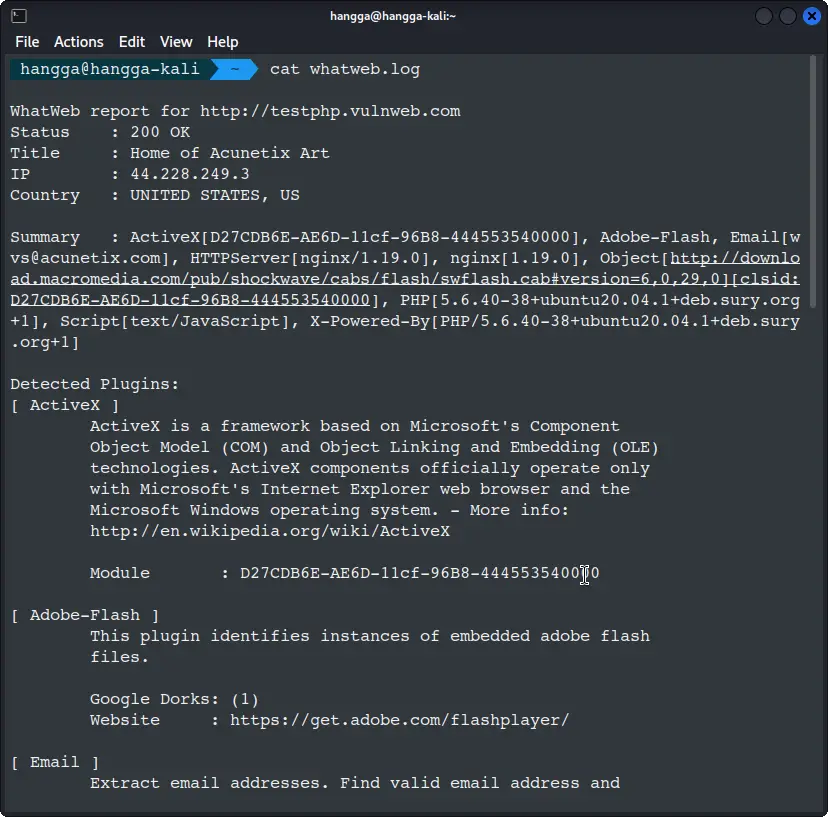
Task: Click the 'cat whatweb.log' command text
Action: tap(345, 69)
